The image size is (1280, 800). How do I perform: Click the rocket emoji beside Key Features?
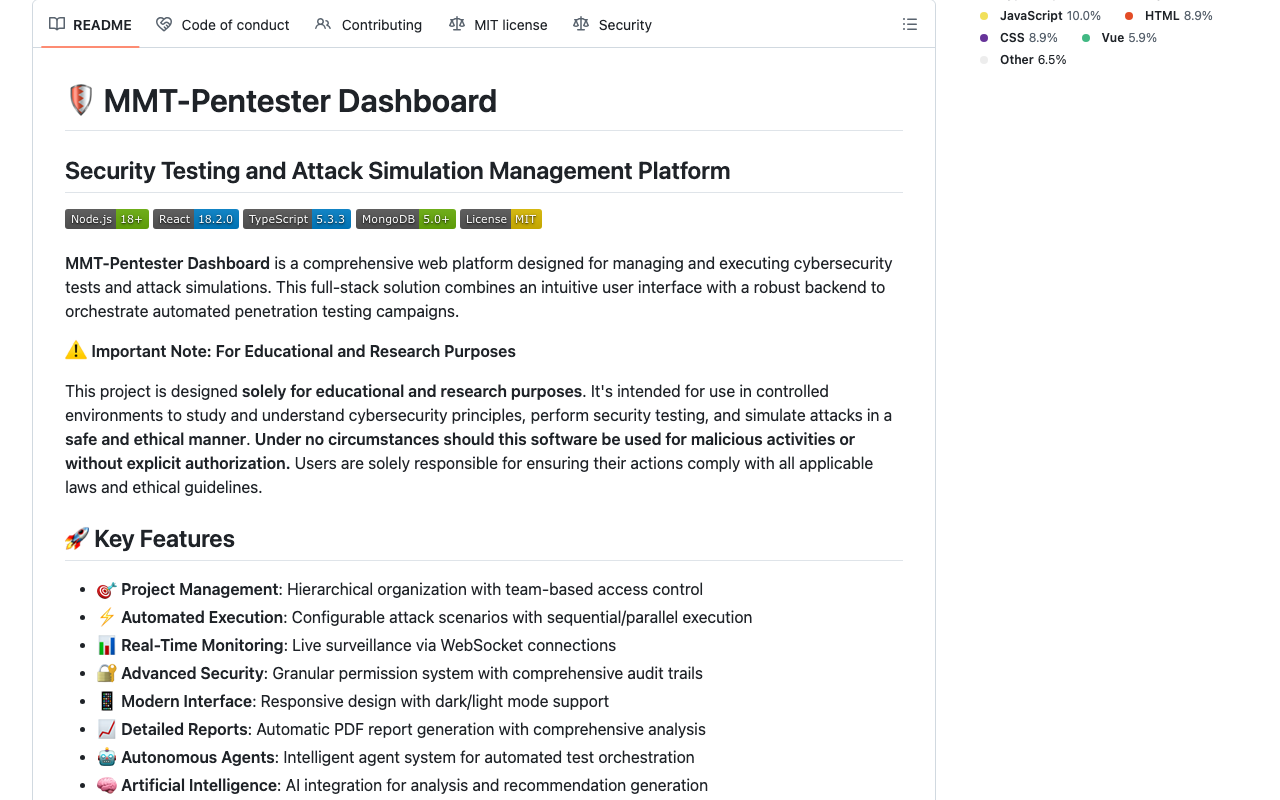click(77, 539)
